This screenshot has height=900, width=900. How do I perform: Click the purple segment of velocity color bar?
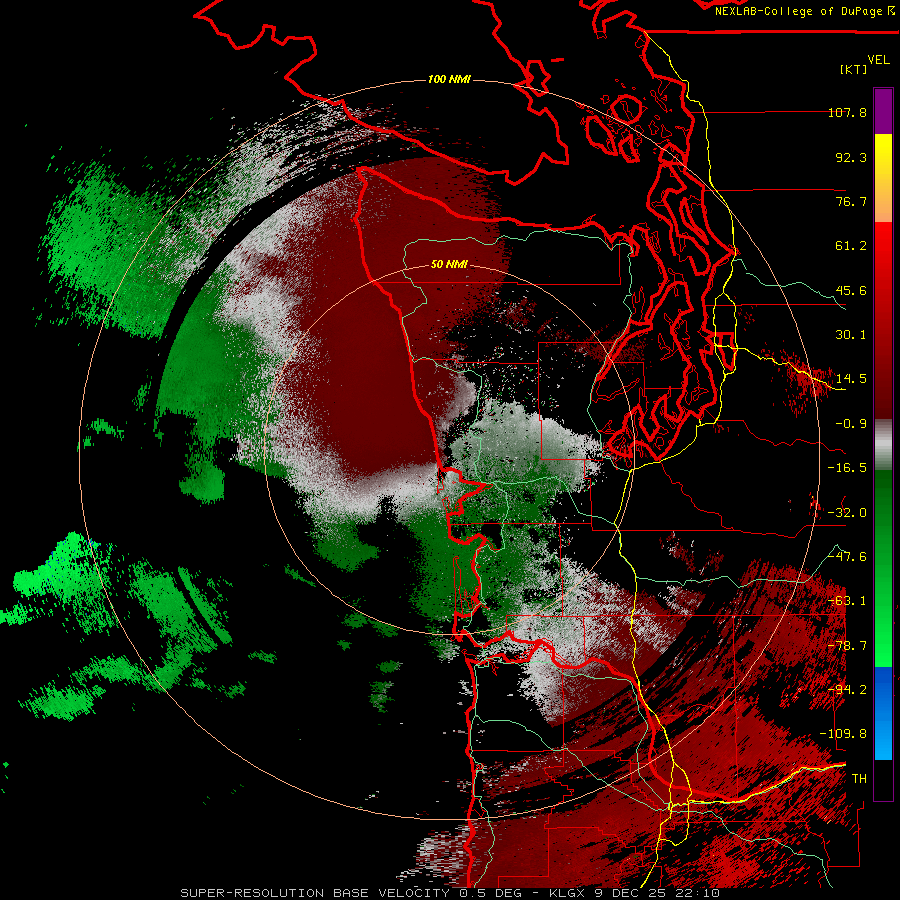(x=883, y=111)
